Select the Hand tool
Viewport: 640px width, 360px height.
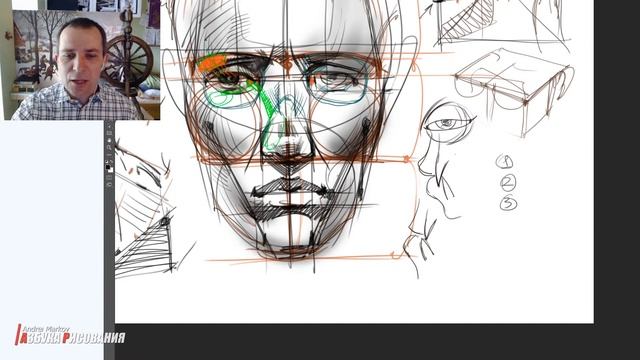109,140
